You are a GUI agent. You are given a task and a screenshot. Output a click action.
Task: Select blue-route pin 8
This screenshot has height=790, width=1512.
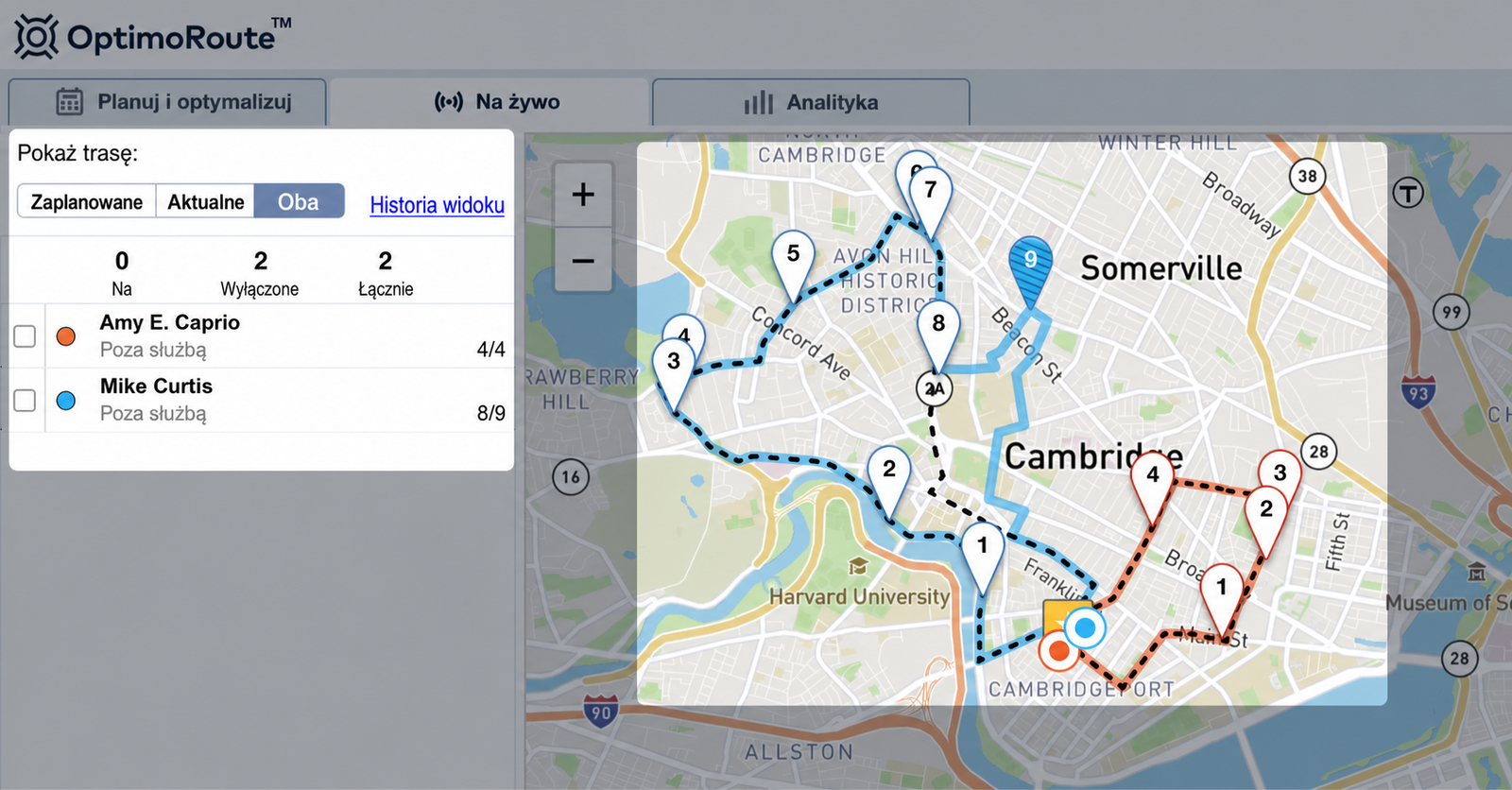[938, 336]
